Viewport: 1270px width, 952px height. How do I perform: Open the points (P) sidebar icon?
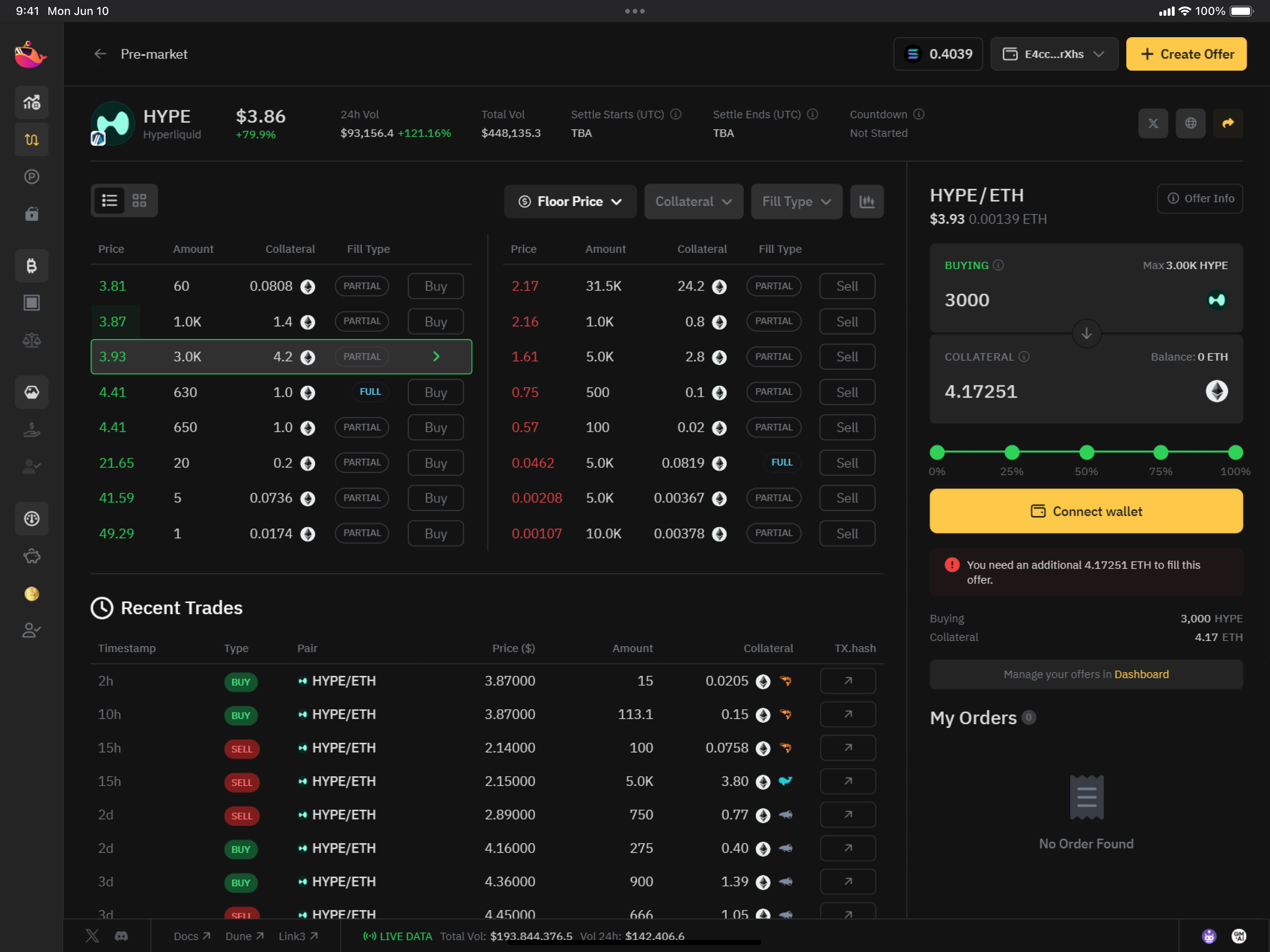point(32,177)
